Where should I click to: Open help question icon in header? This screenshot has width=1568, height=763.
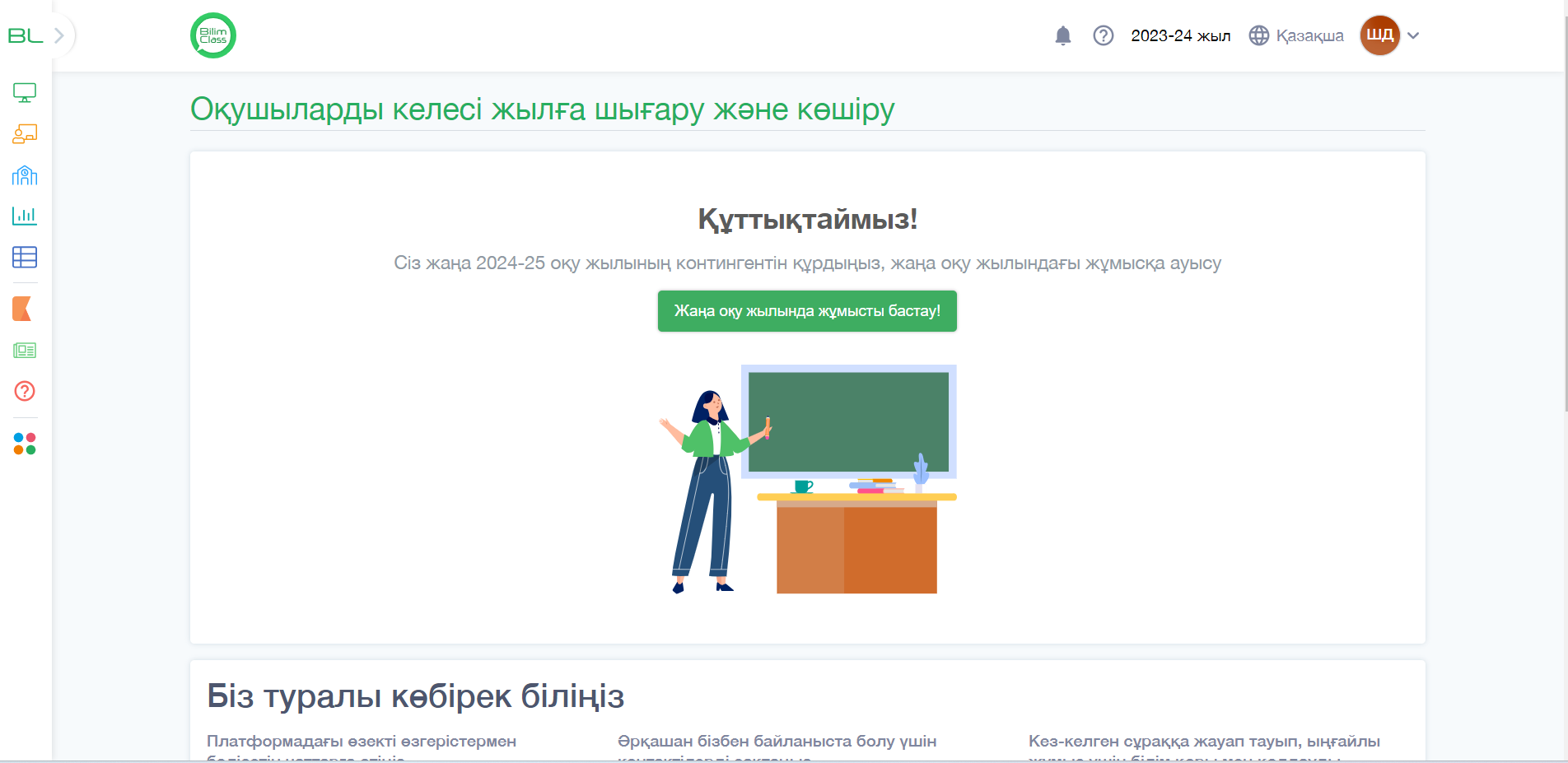1104,35
